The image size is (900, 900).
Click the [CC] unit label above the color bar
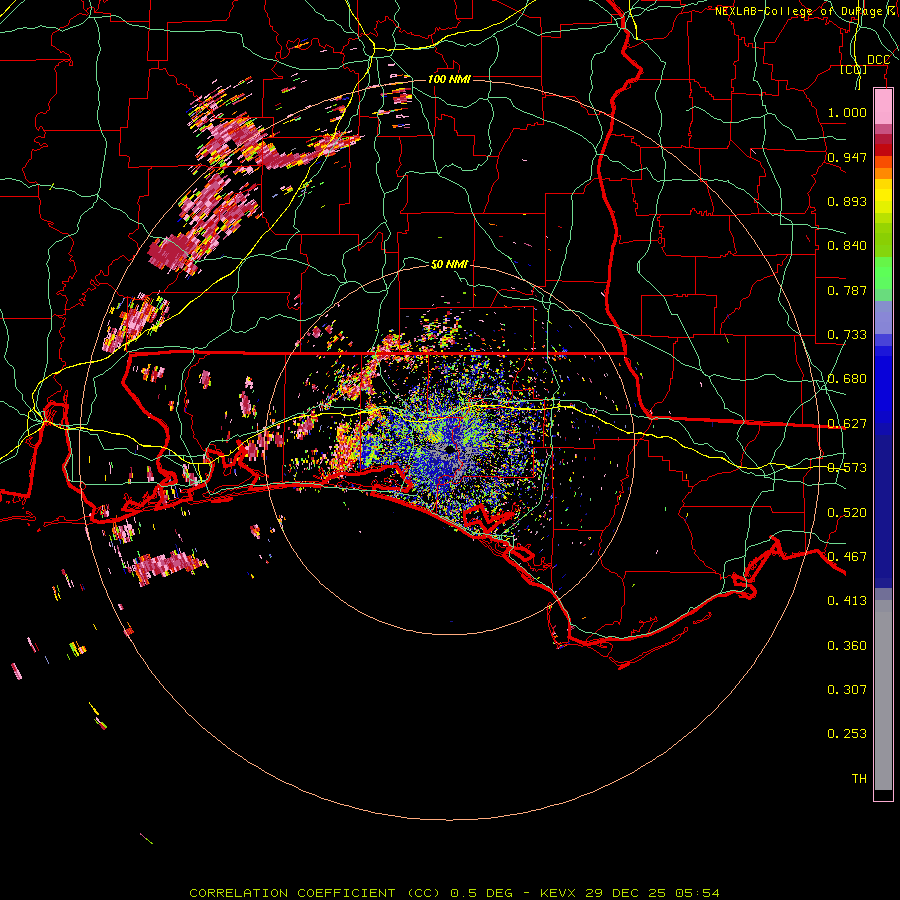click(854, 70)
